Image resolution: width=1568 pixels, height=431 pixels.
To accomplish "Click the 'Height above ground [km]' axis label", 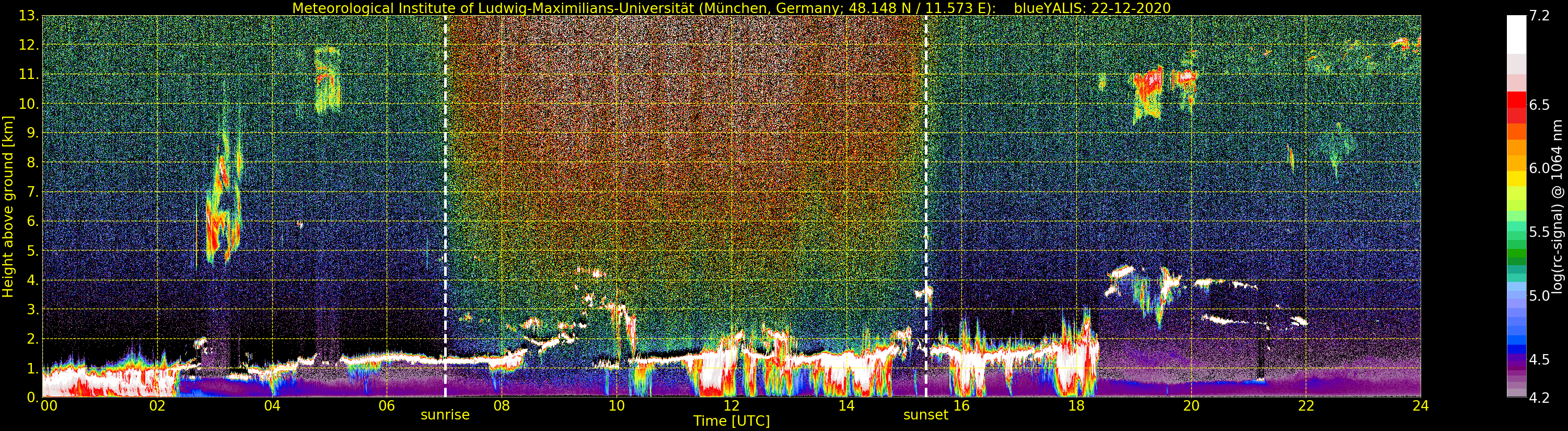I will pyautogui.click(x=8, y=206).
